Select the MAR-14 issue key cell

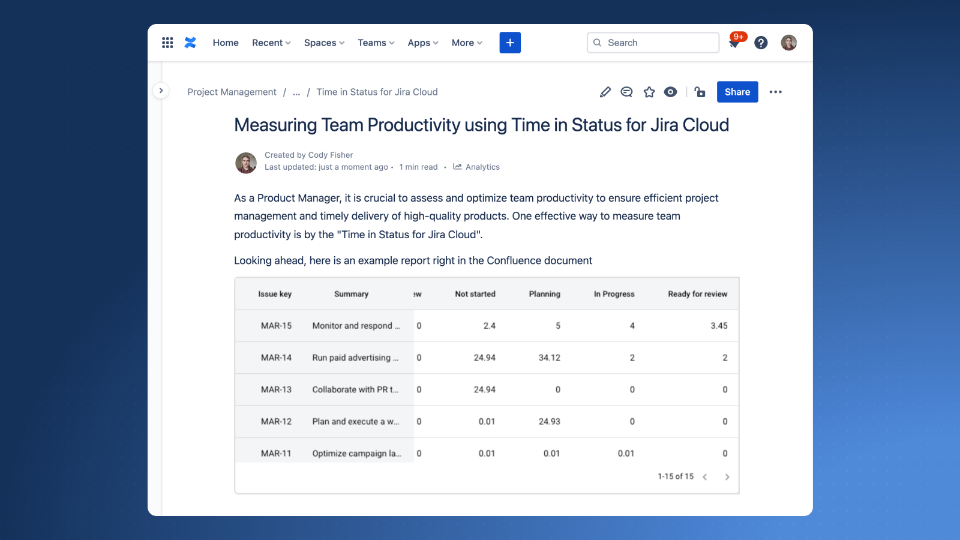pos(276,358)
